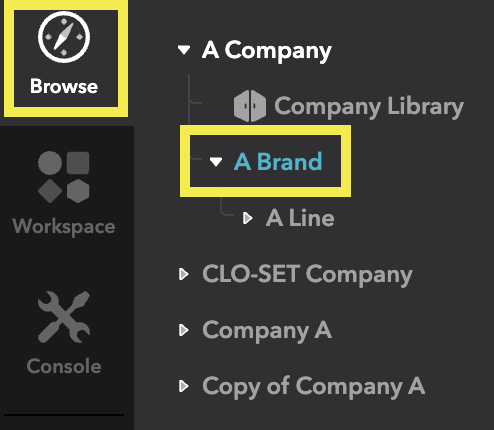Image resolution: width=494 pixels, height=430 pixels.
Task: Select the highlighted A Brand item
Action: pyautogui.click(x=278, y=162)
